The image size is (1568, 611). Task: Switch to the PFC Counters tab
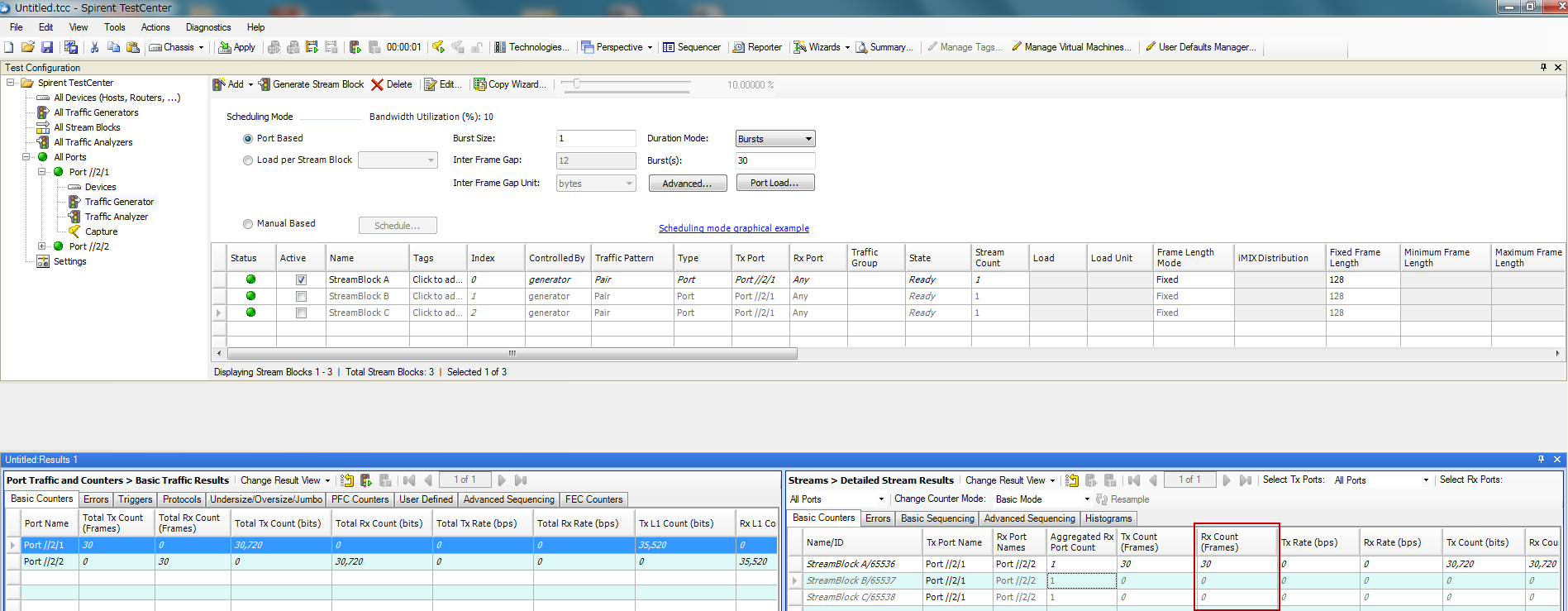pos(360,499)
